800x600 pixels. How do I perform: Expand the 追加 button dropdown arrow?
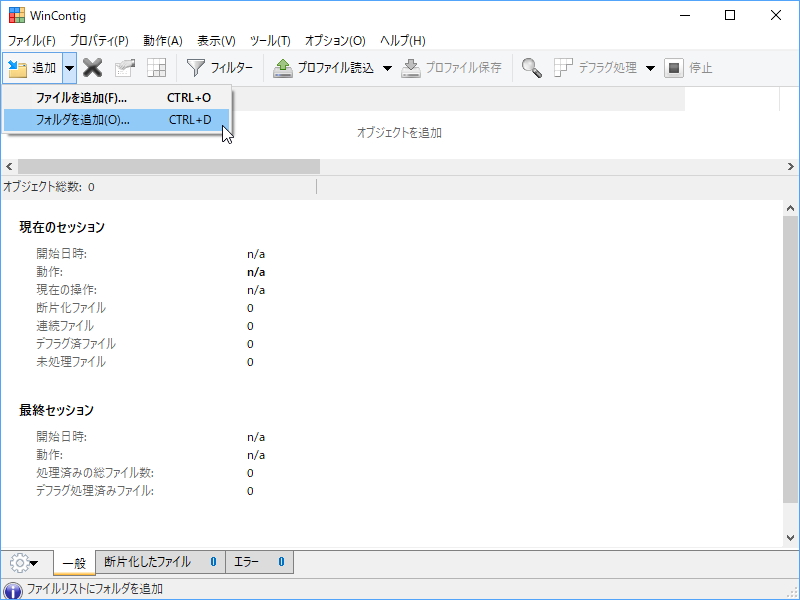(68, 69)
